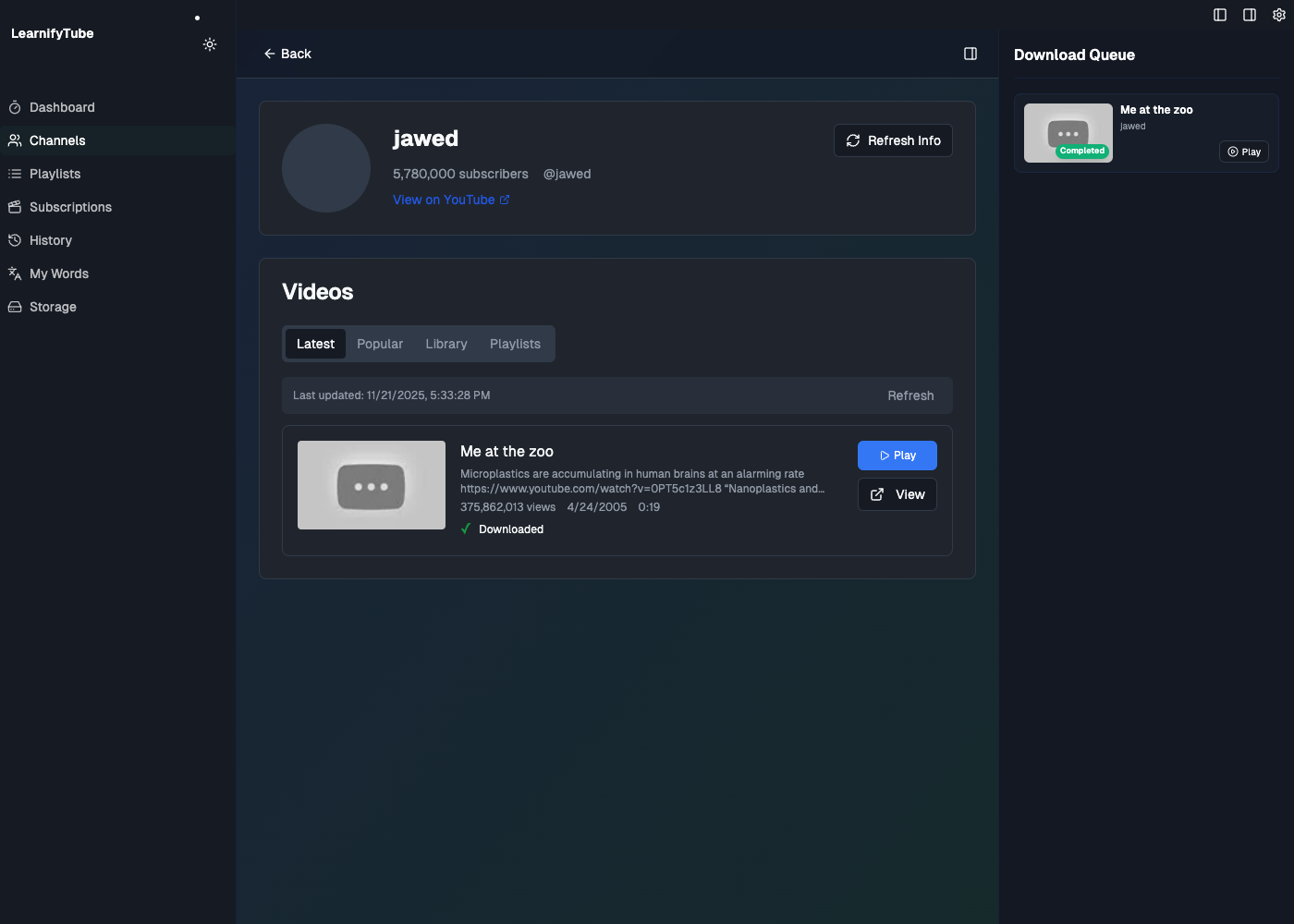Select the Dashboard icon in the sidebar
Screen dimensions: 1294x924
click(15, 107)
